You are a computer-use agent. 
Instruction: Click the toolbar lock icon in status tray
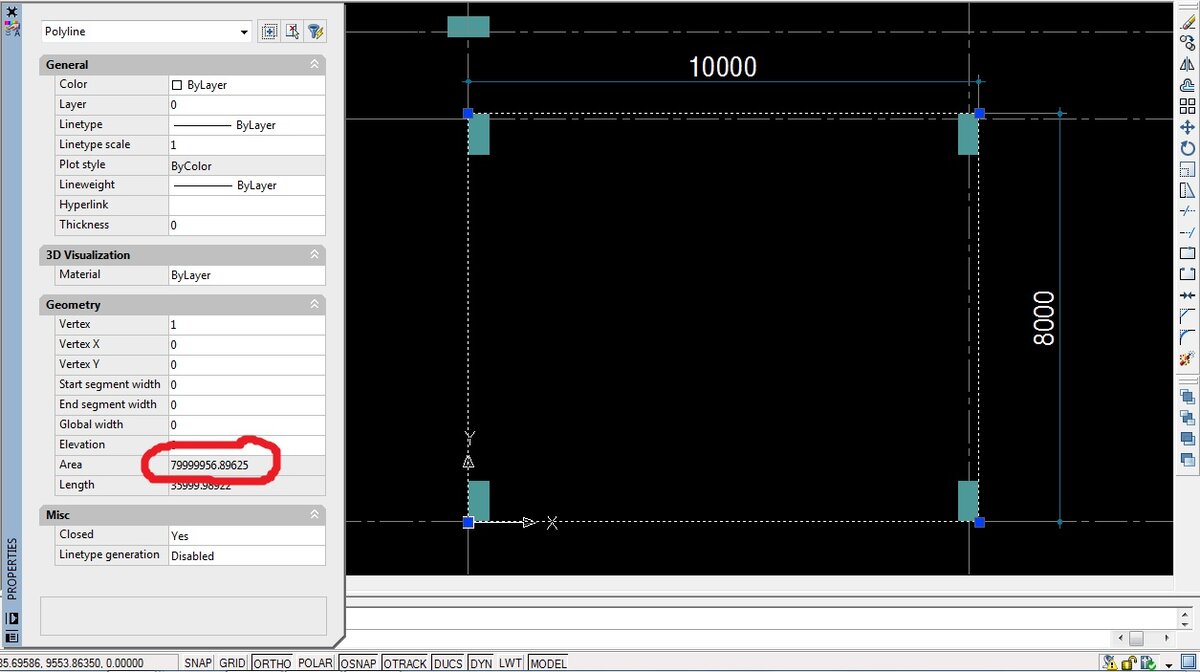(x=1128, y=662)
